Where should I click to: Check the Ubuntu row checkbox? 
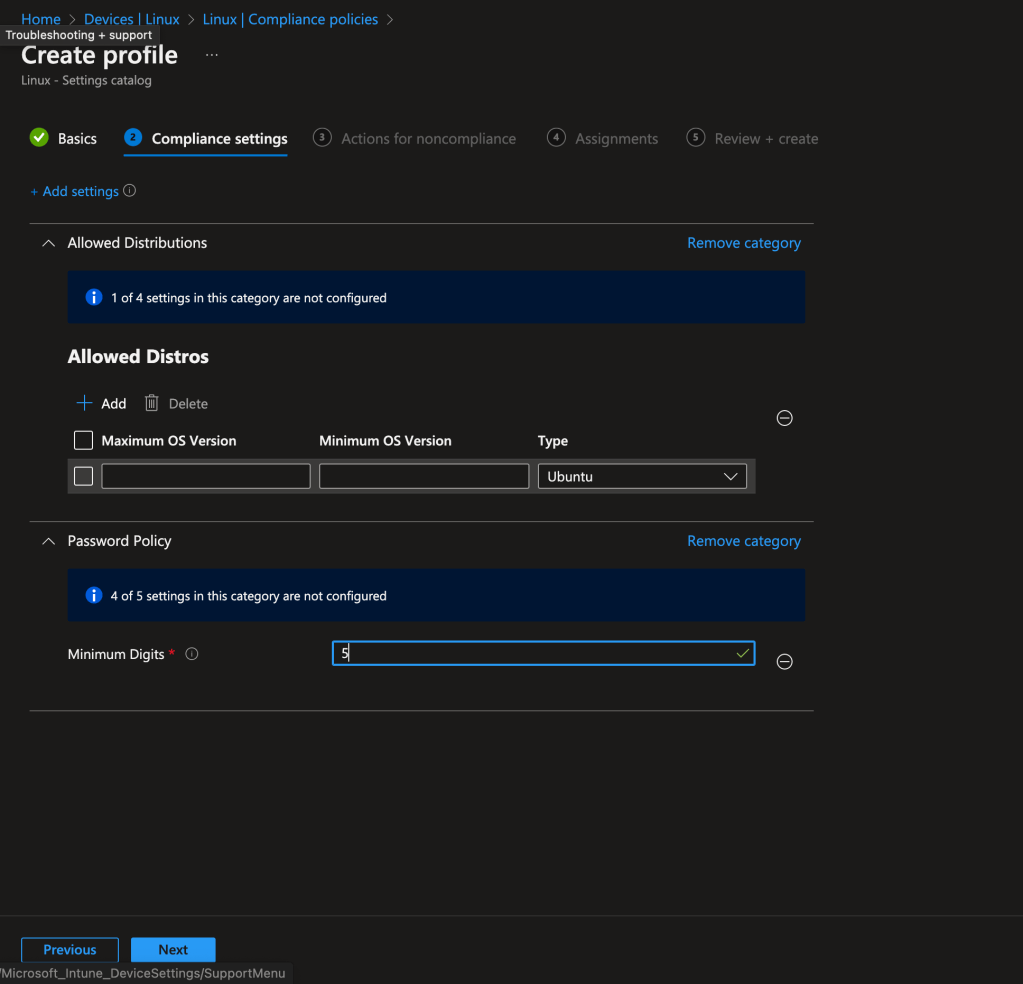84,476
